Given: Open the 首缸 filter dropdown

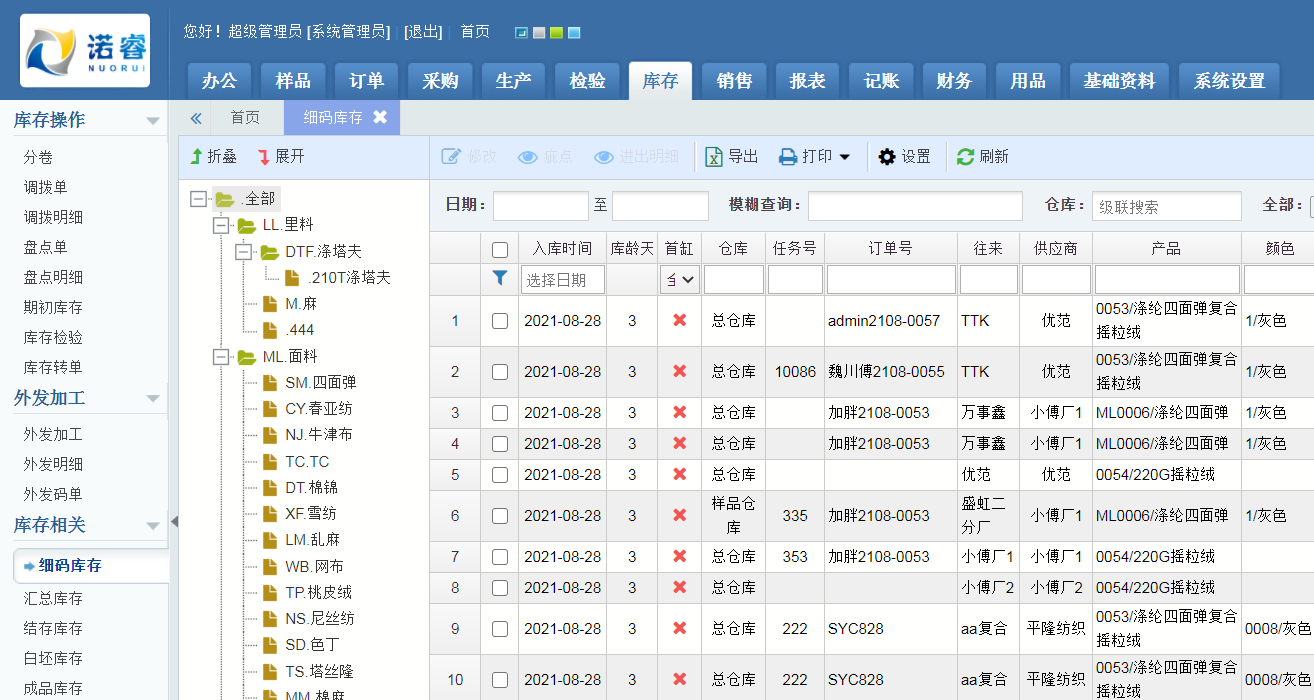Looking at the screenshot, I should click(x=679, y=280).
